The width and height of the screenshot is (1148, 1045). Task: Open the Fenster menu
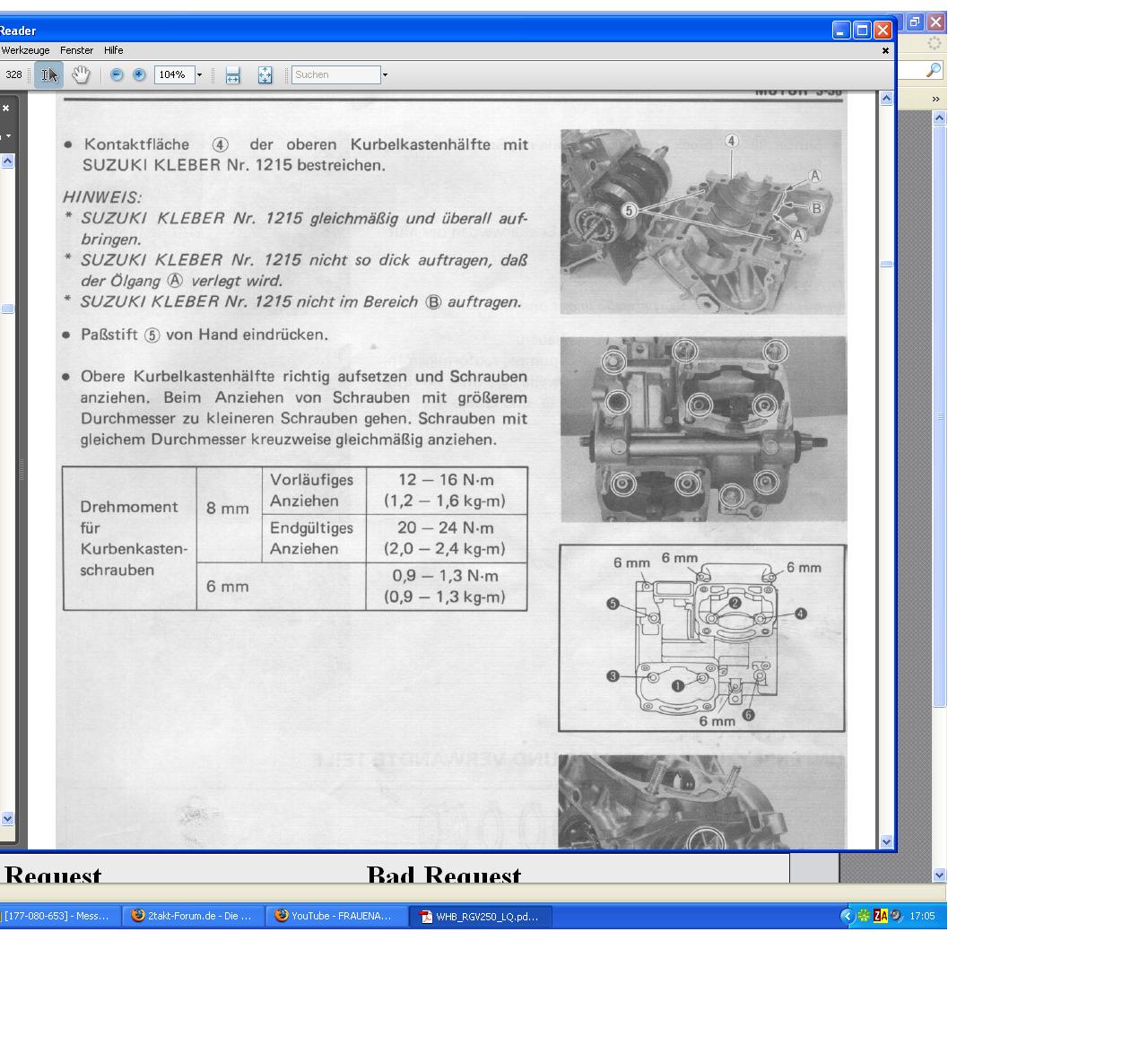tap(76, 50)
